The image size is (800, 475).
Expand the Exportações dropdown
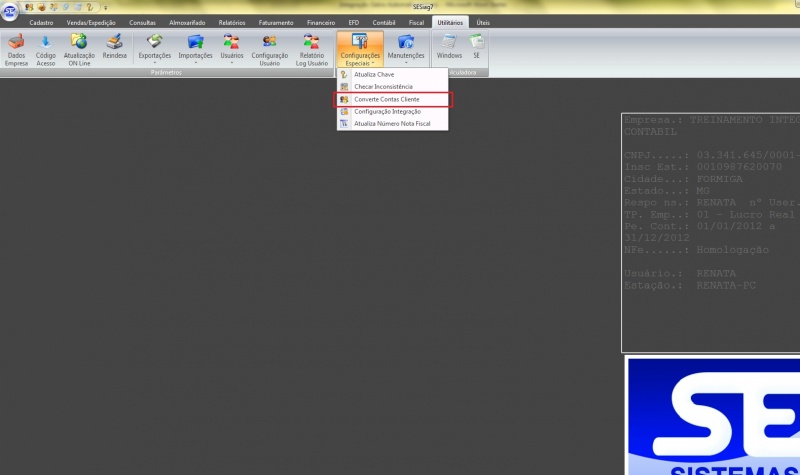click(154, 48)
